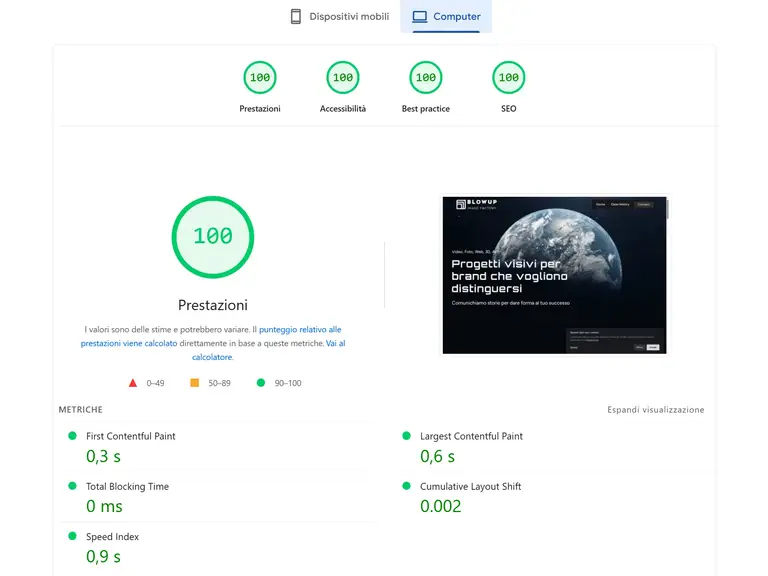Click the 0 ms value
The image size is (768, 576).
tap(104, 506)
